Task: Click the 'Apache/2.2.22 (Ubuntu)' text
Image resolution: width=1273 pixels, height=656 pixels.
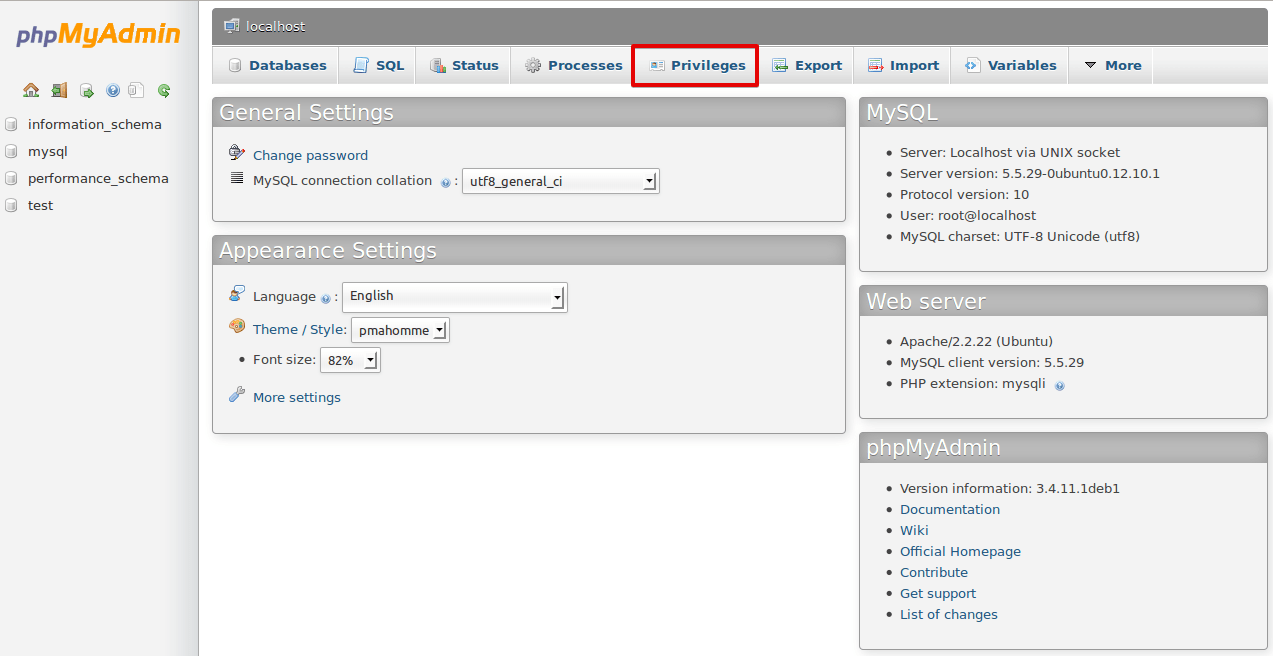Action: [x=976, y=342]
